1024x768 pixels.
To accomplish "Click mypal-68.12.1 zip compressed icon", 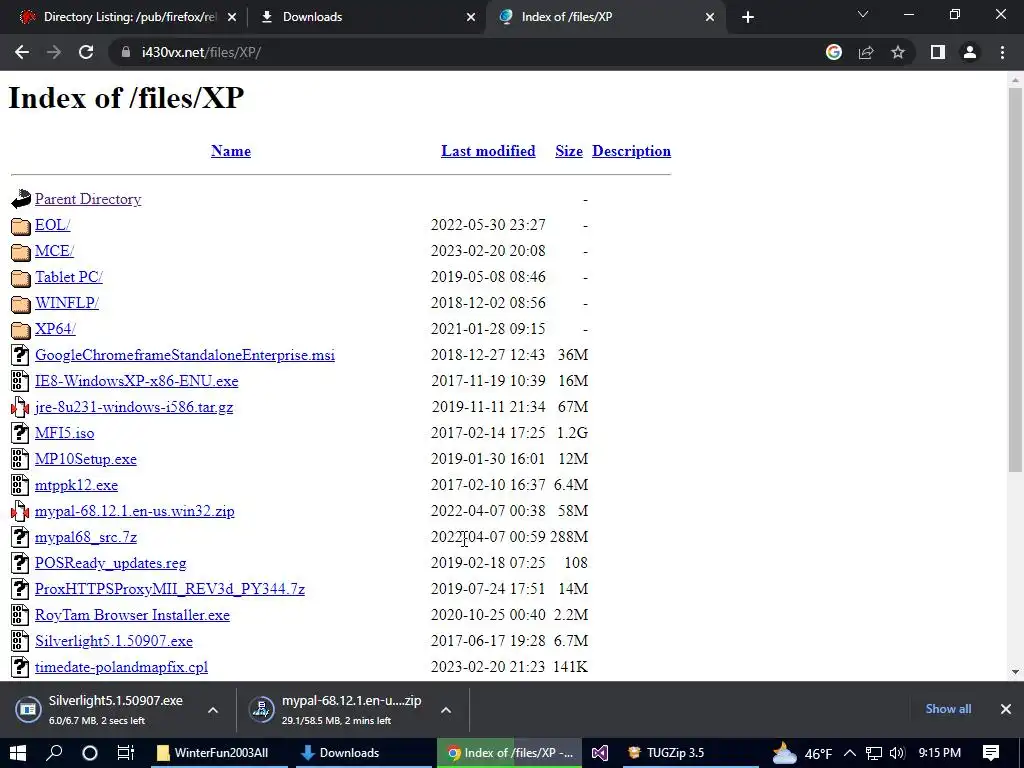I will (x=20, y=511).
